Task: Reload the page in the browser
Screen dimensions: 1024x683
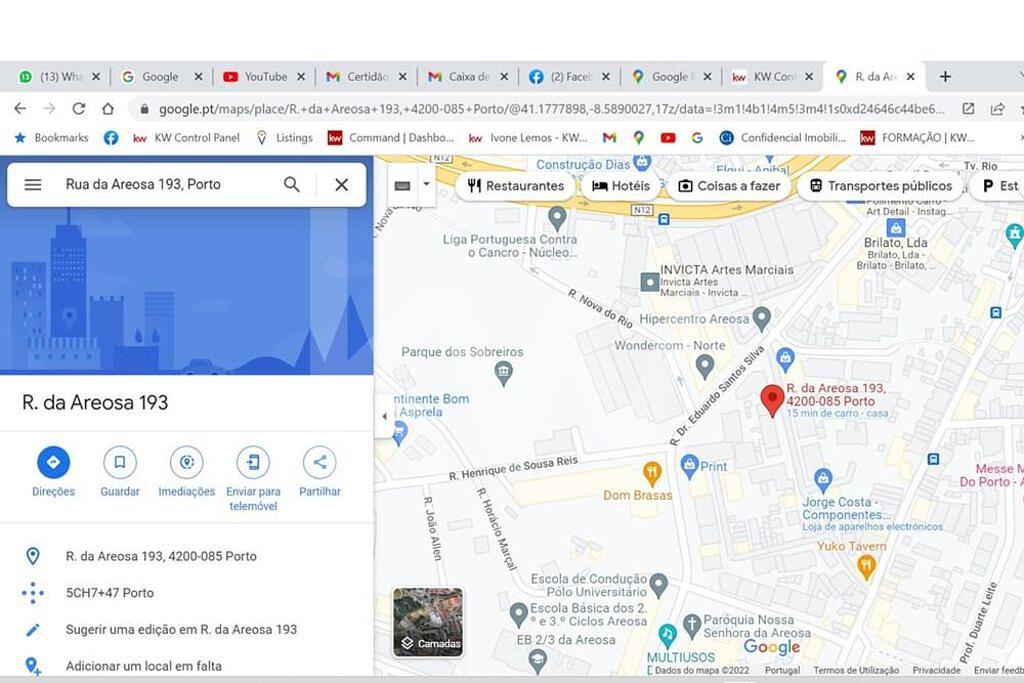Action: point(79,108)
